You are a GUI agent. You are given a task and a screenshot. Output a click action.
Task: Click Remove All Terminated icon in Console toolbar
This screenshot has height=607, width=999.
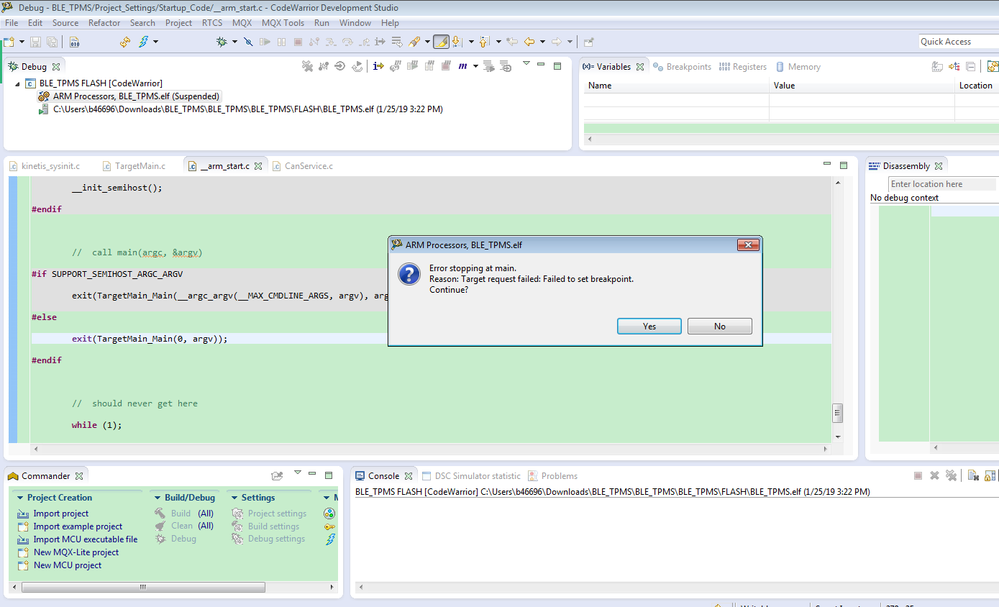click(x=951, y=476)
